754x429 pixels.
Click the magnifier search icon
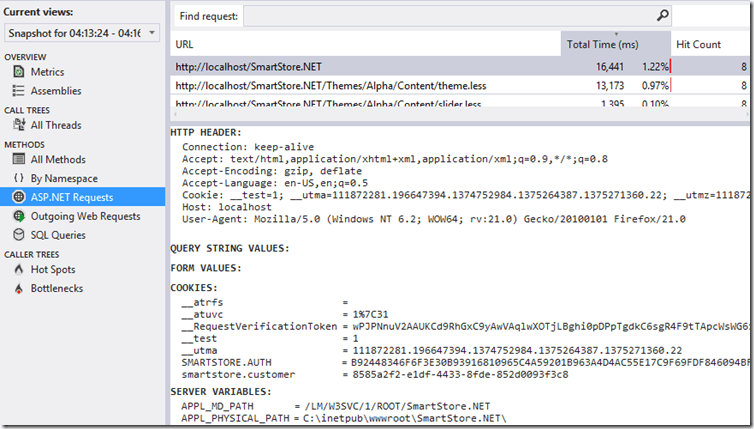tap(663, 16)
